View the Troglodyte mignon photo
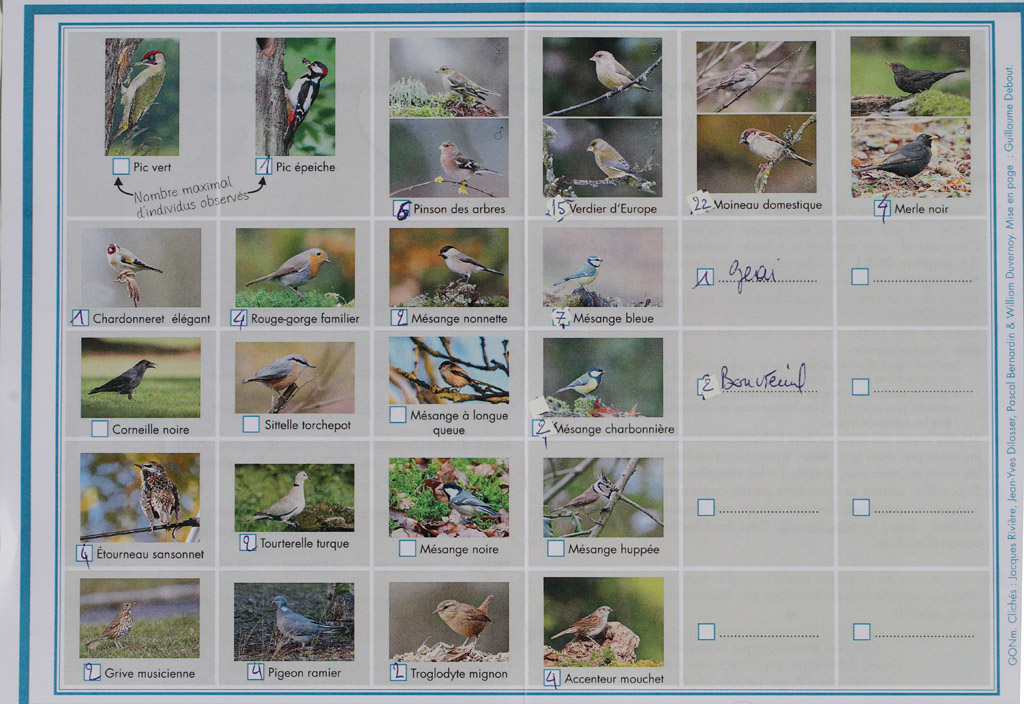This screenshot has height=704, width=1024. (x=448, y=622)
